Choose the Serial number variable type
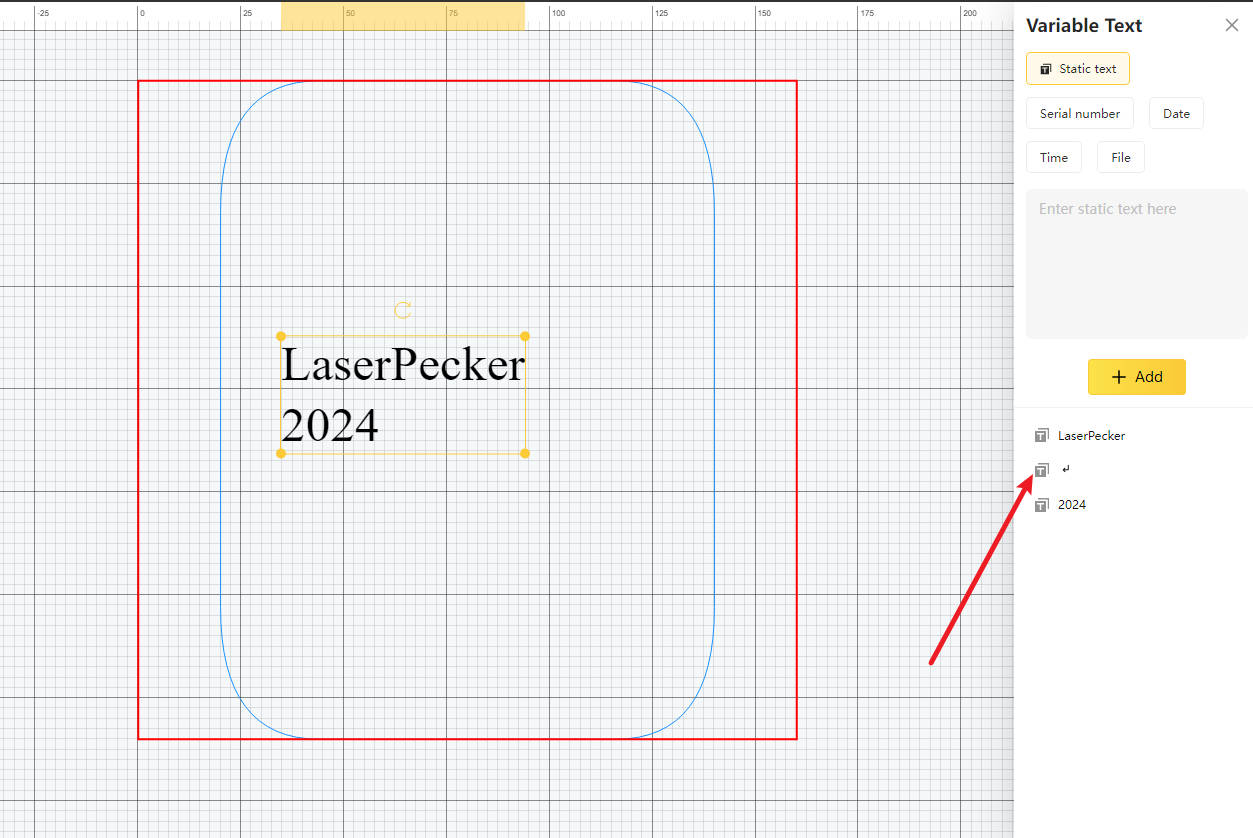Screen dimensions: 1253x838 (x=1080, y=113)
